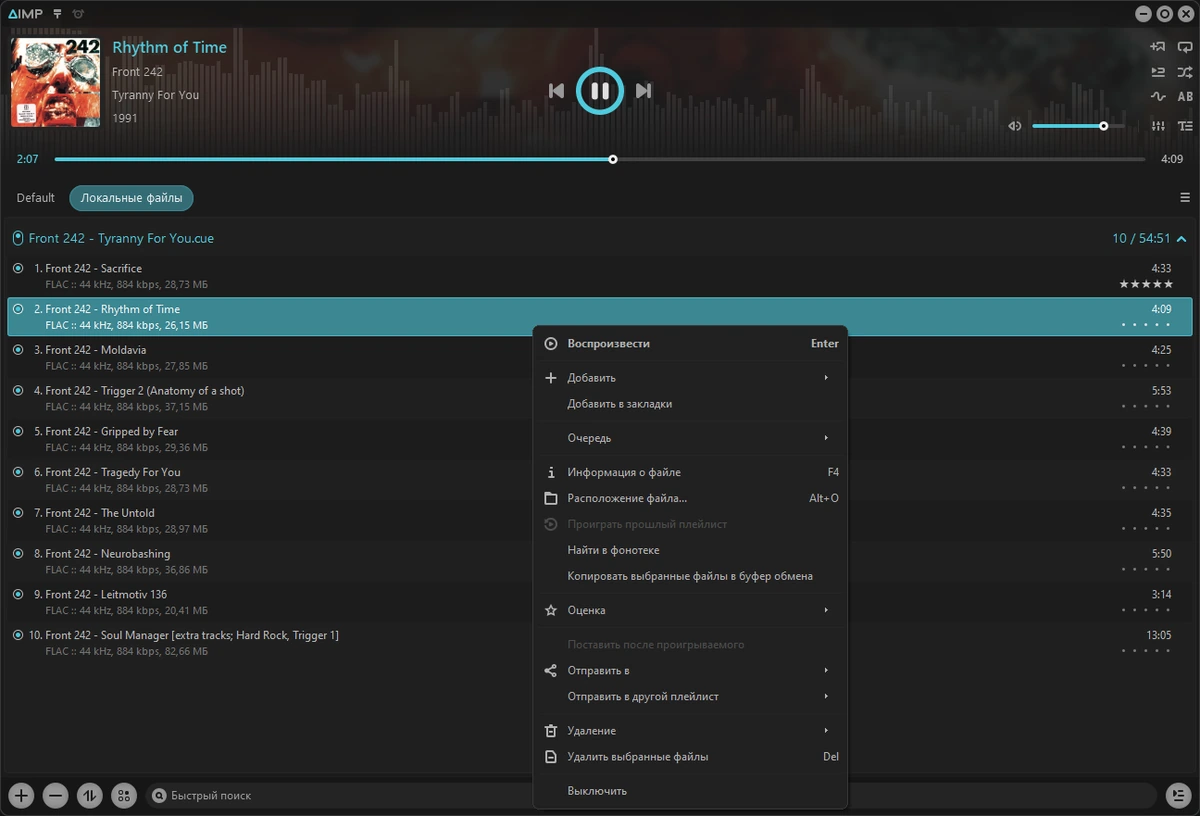Open Информация о файле menu entry
Viewport: 1200px width, 816px height.
[x=690, y=472]
